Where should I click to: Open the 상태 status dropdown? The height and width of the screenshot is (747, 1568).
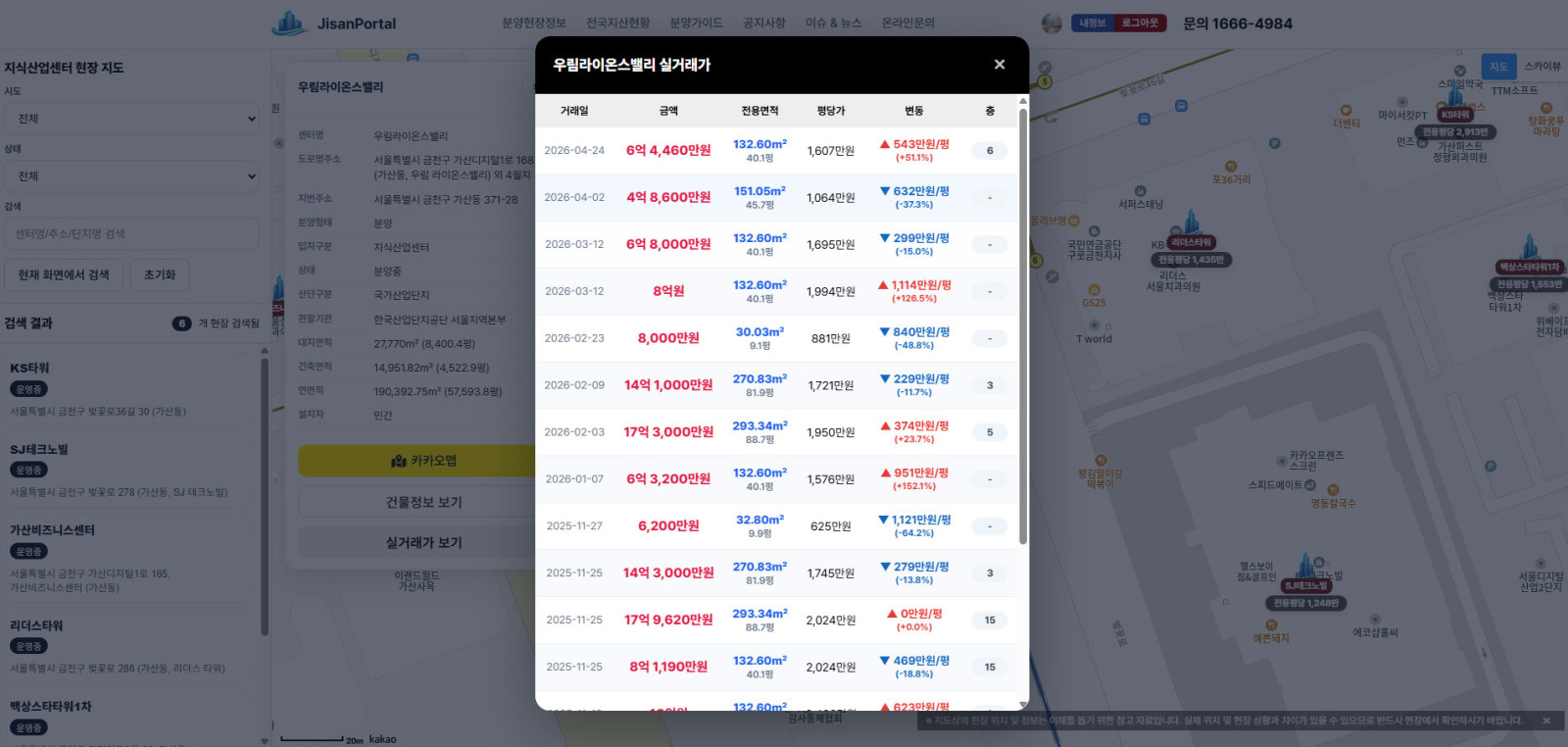[132, 176]
